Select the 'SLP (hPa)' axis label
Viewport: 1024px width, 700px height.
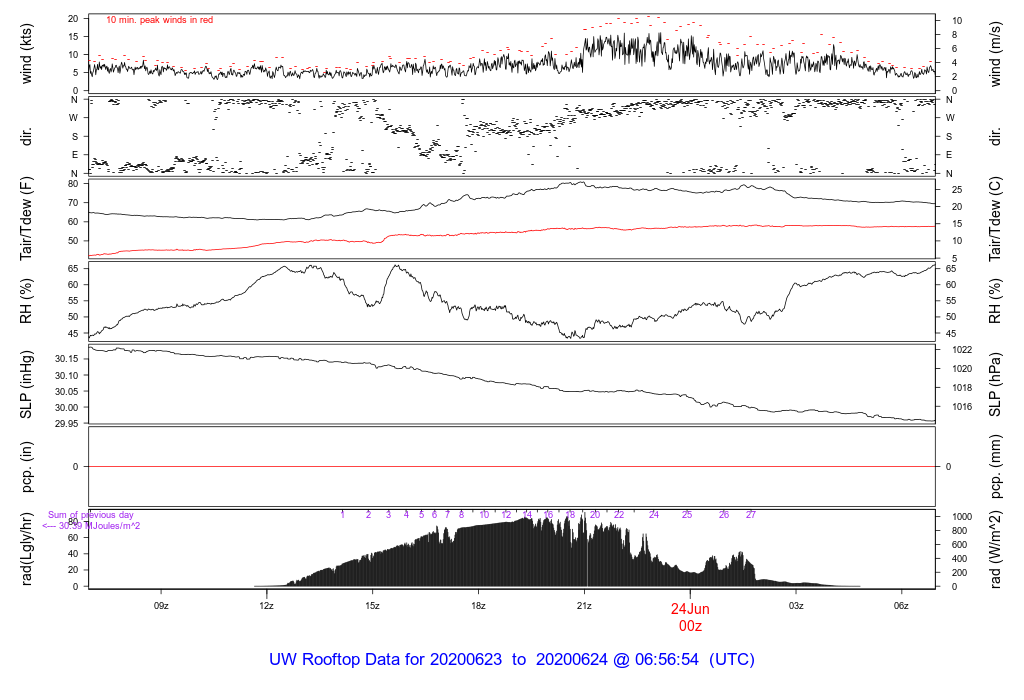[x=995, y=385]
